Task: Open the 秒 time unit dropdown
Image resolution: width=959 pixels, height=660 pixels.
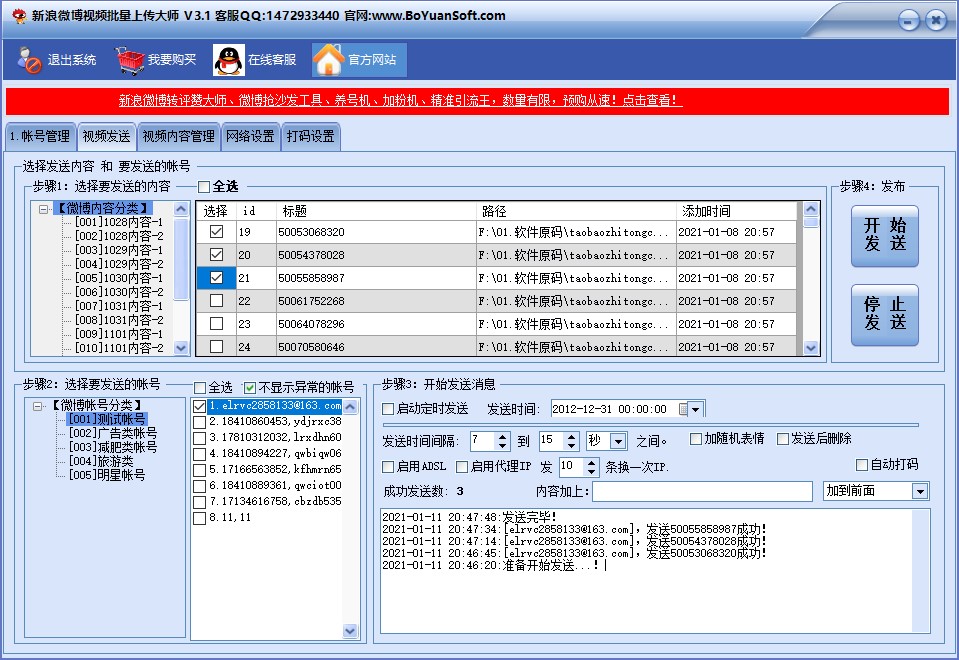Action: 618,441
